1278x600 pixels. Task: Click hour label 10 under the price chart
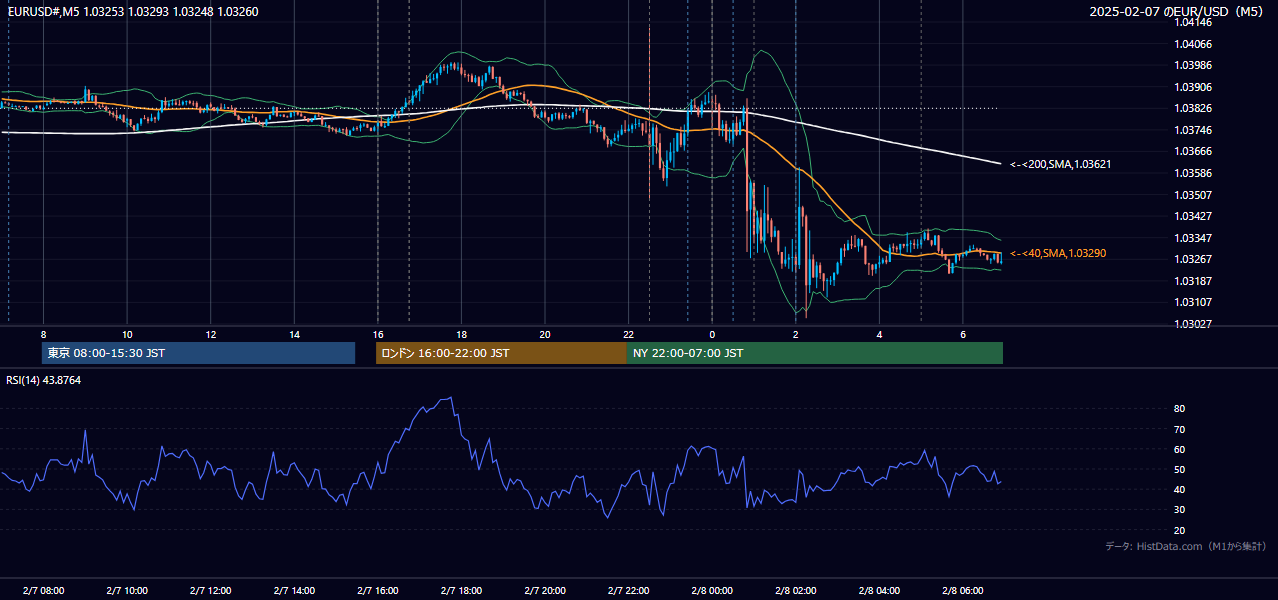tap(127, 334)
